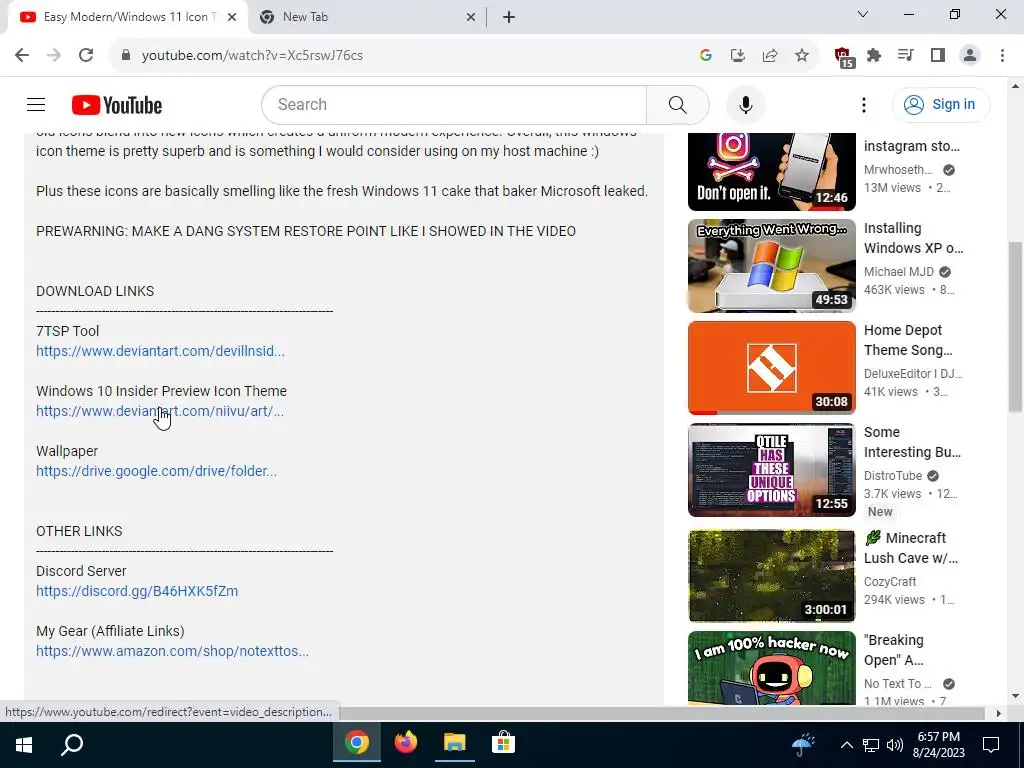Click the vertical page scrollbar thumb
The image size is (1024, 768).
(x=1015, y=327)
